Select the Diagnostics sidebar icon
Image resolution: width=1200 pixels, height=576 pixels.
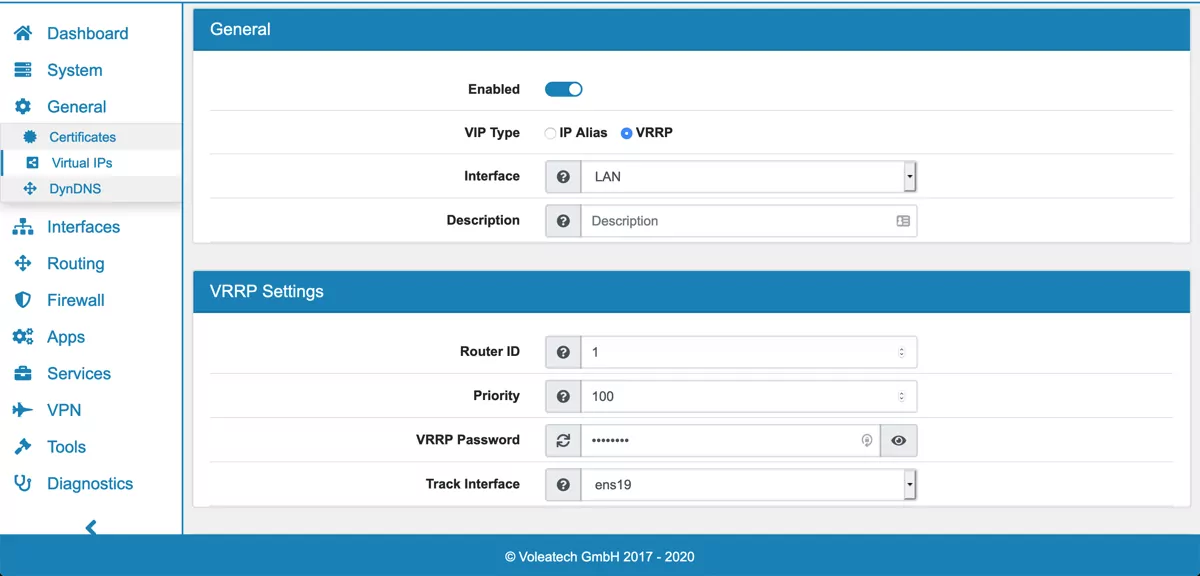click(22, 483)
